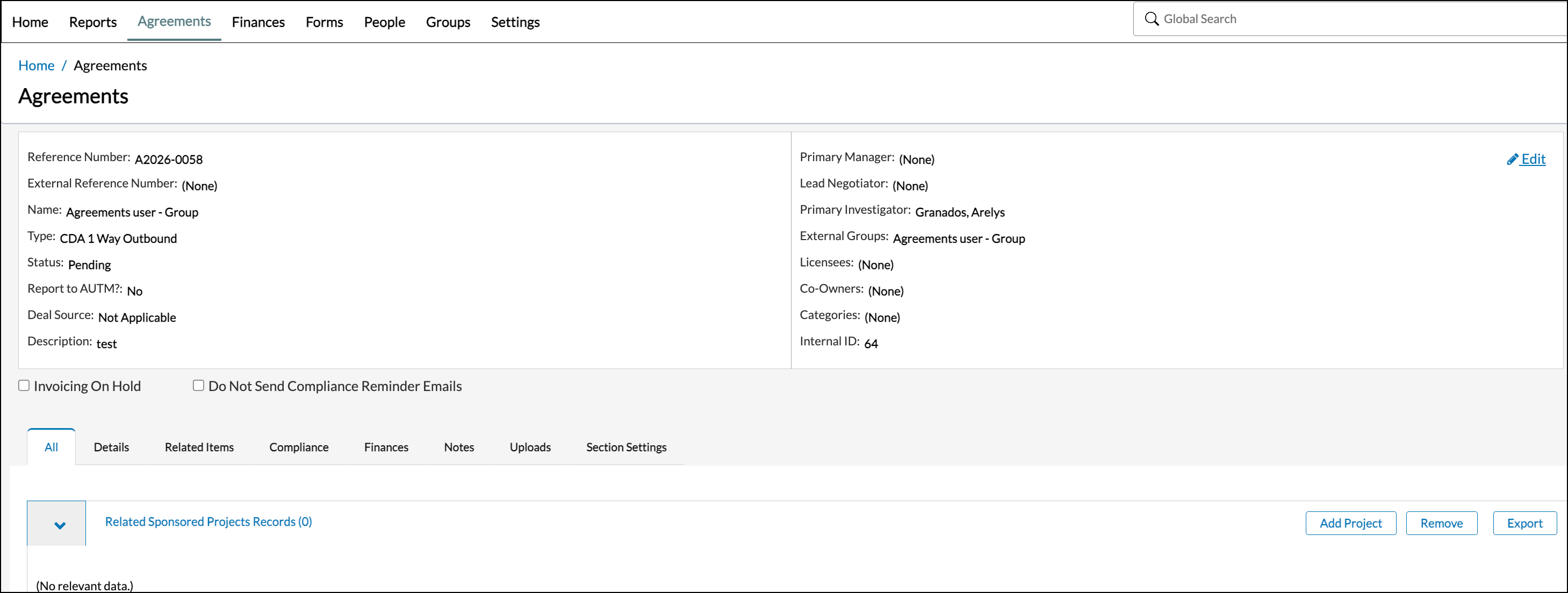Toggle the Invoicing On Hold checkbox
This screenshot has width=1568, height=593.
[x=24, y=386]
